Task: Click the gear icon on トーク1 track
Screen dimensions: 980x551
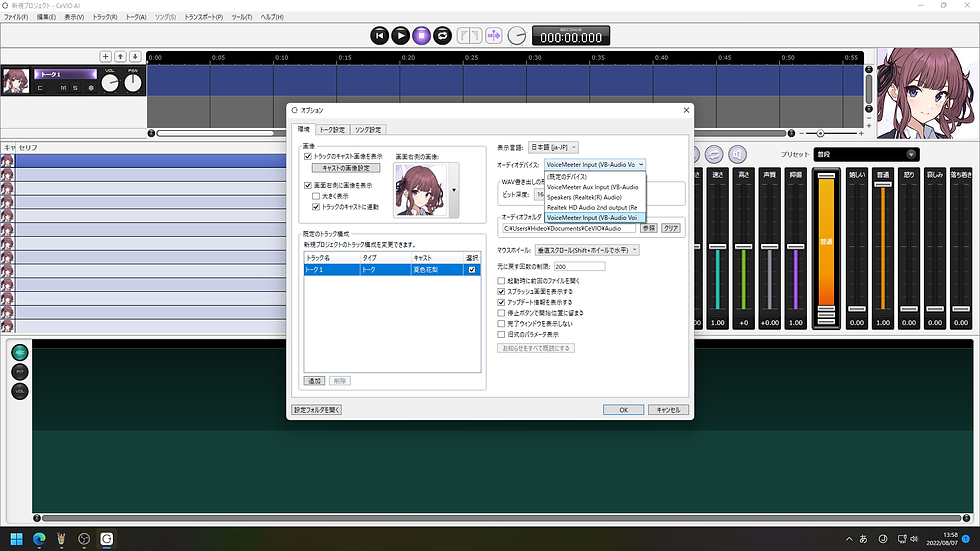Action: pos(91,88)
